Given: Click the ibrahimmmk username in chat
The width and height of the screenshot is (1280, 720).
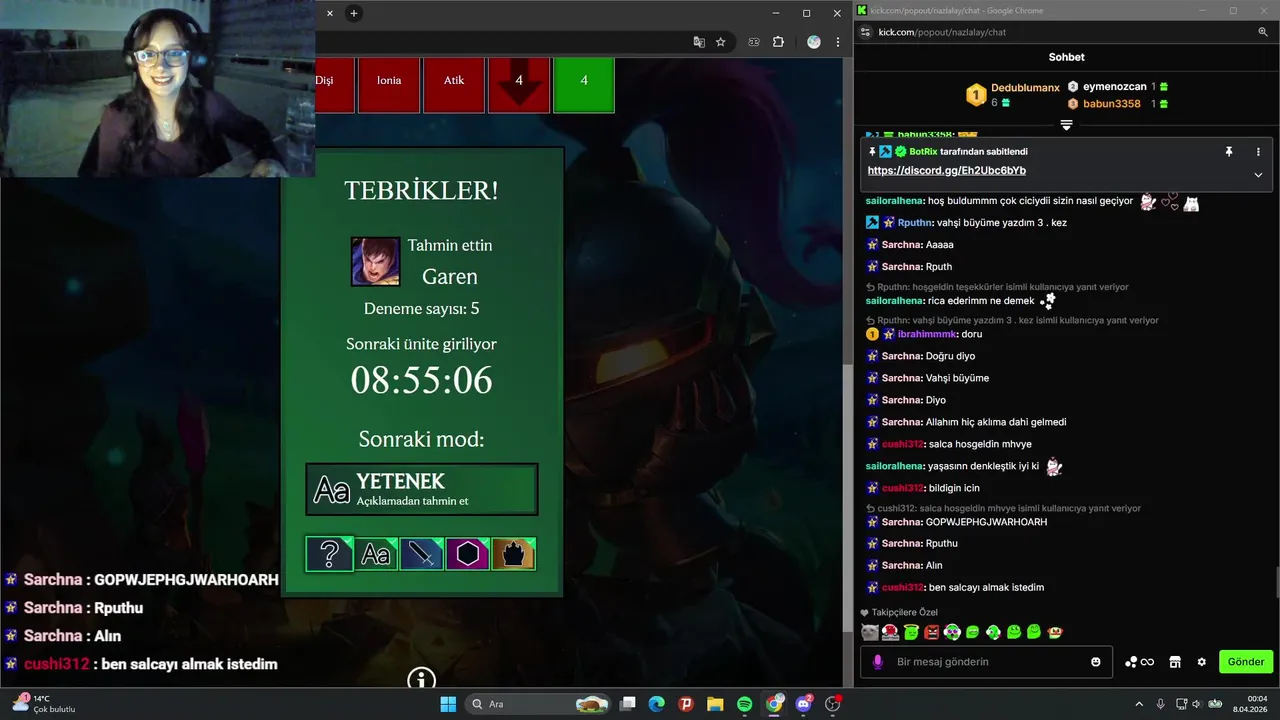Looking at the screenshot, I should [927, 334].
